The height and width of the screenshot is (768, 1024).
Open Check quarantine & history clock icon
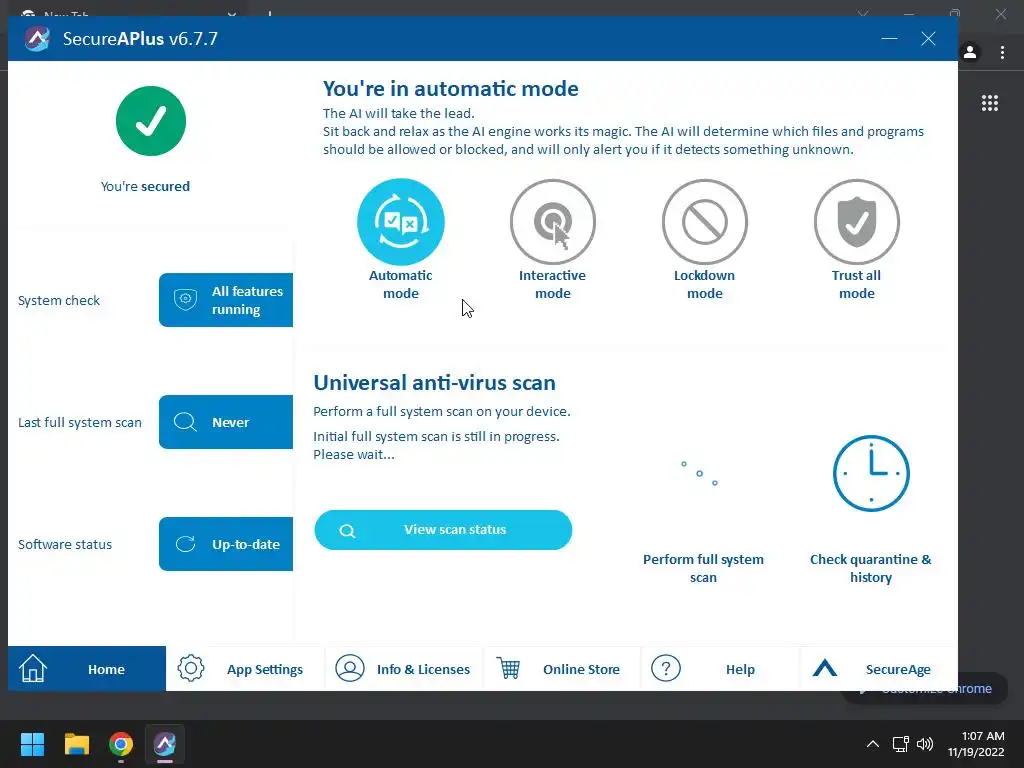click(871, 473)
